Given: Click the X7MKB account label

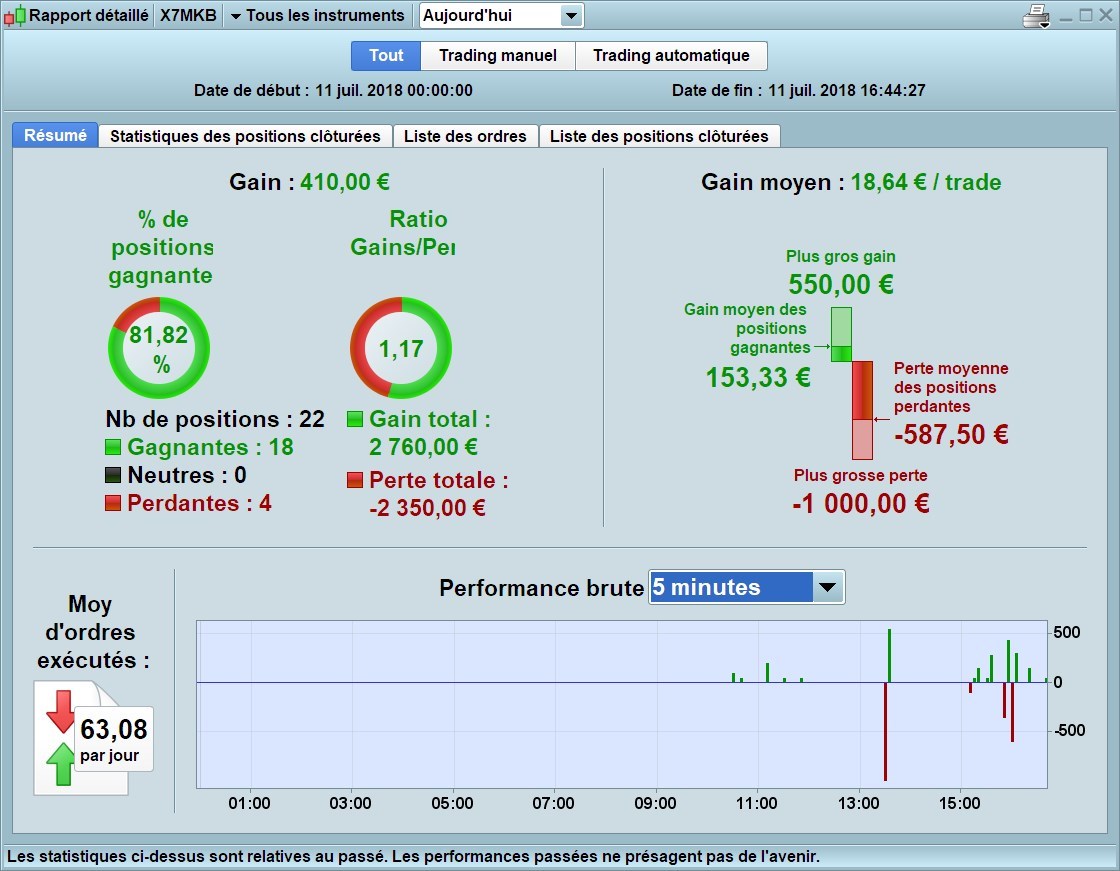Looking at the screenshot, I should click(x=188, y=15).
